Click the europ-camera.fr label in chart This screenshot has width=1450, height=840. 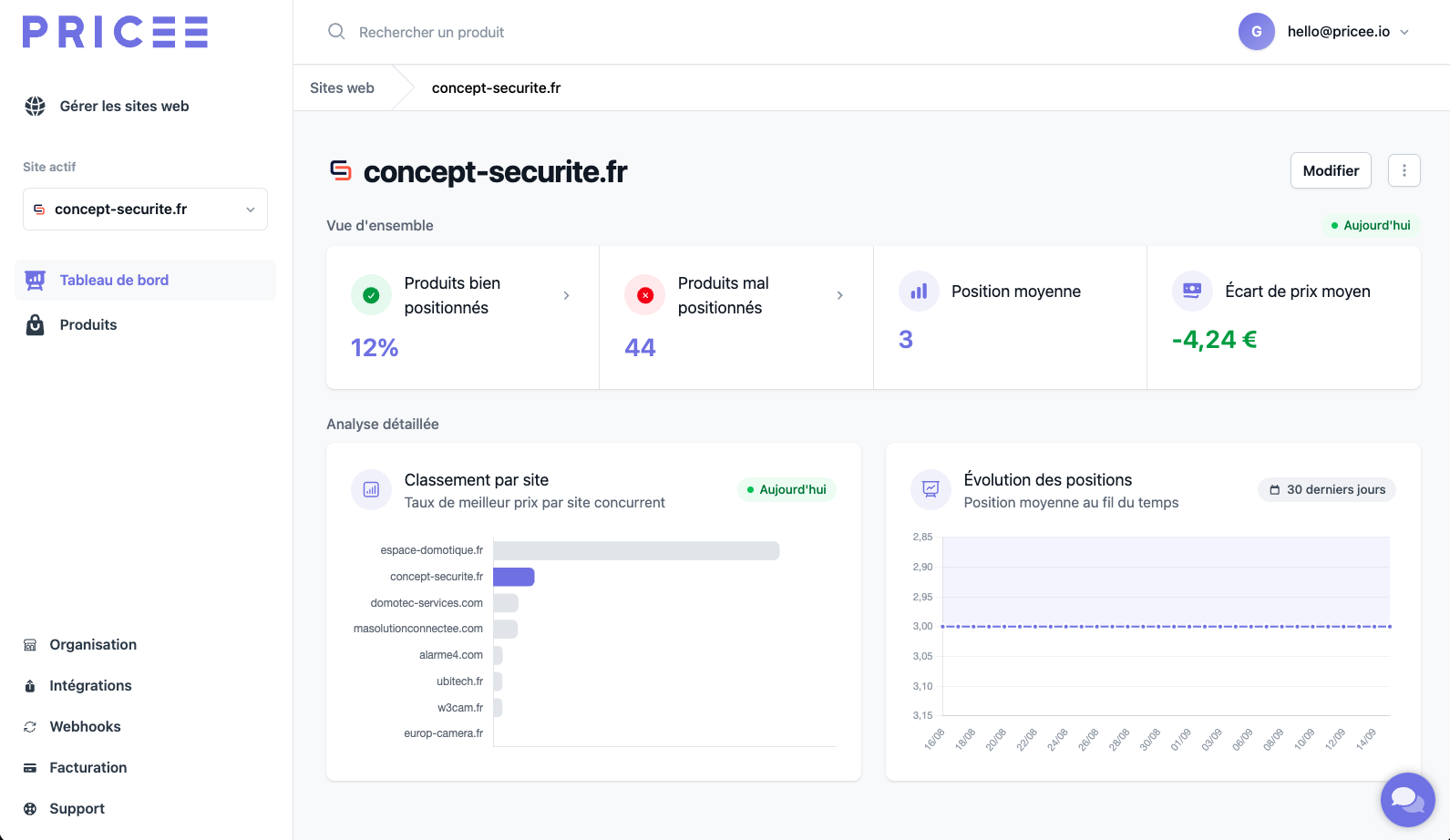point(444,733)
